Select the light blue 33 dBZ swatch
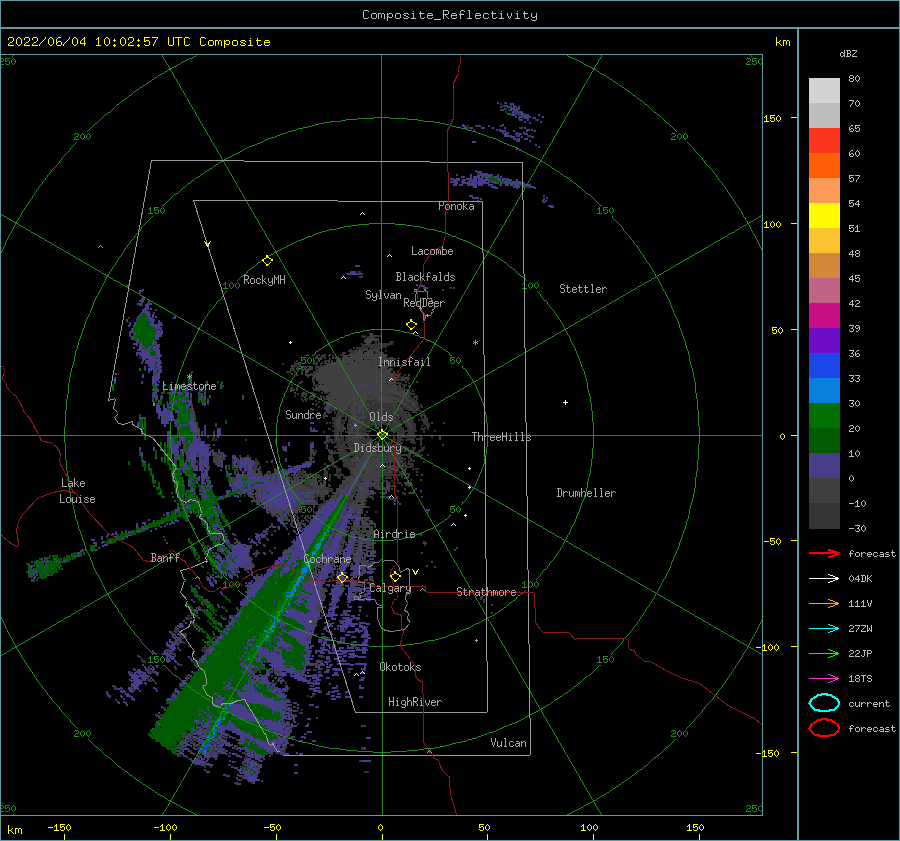900x841 pixels. pos(824,391)
